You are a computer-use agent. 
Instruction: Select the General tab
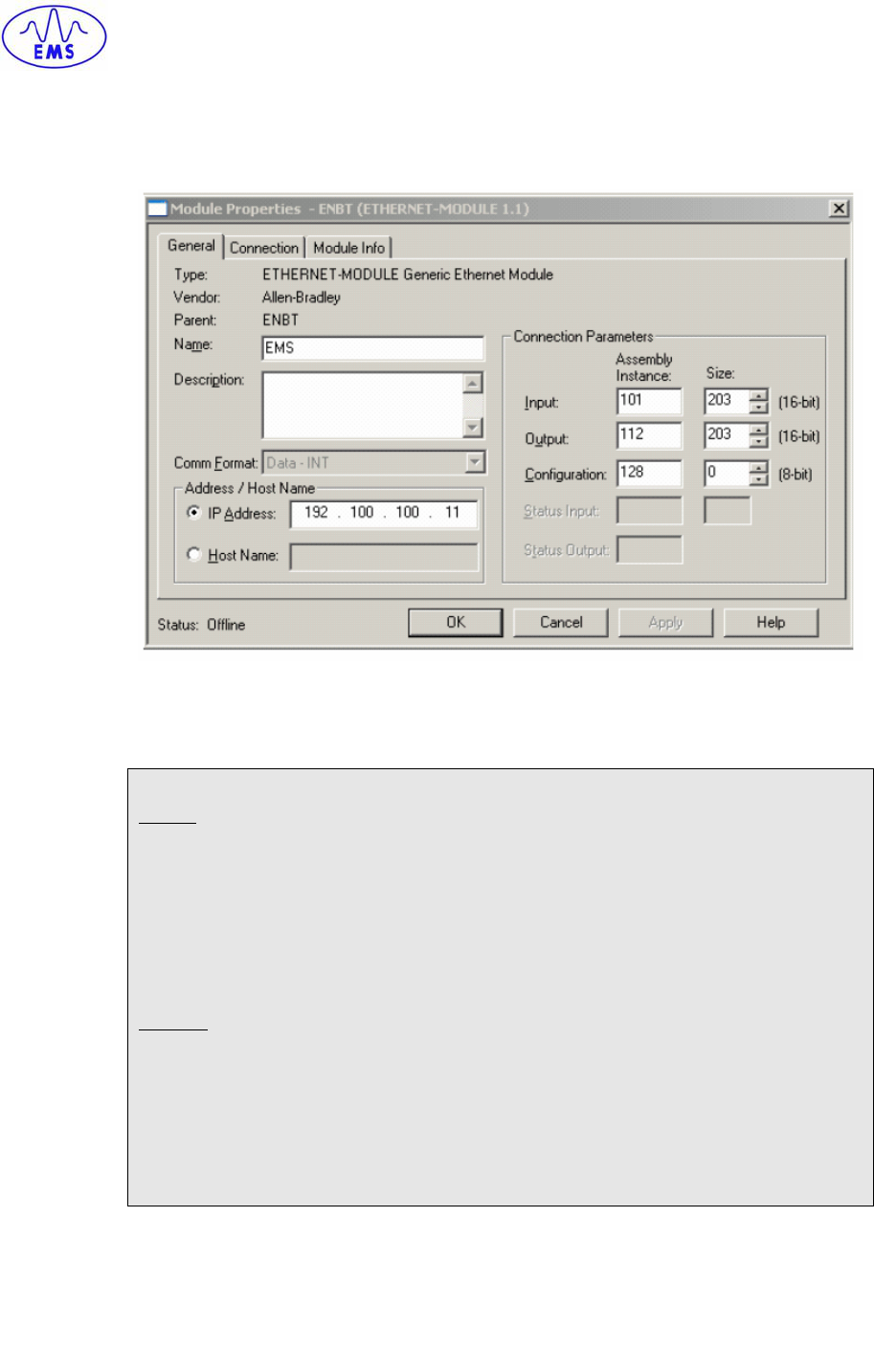pos(190,246)
